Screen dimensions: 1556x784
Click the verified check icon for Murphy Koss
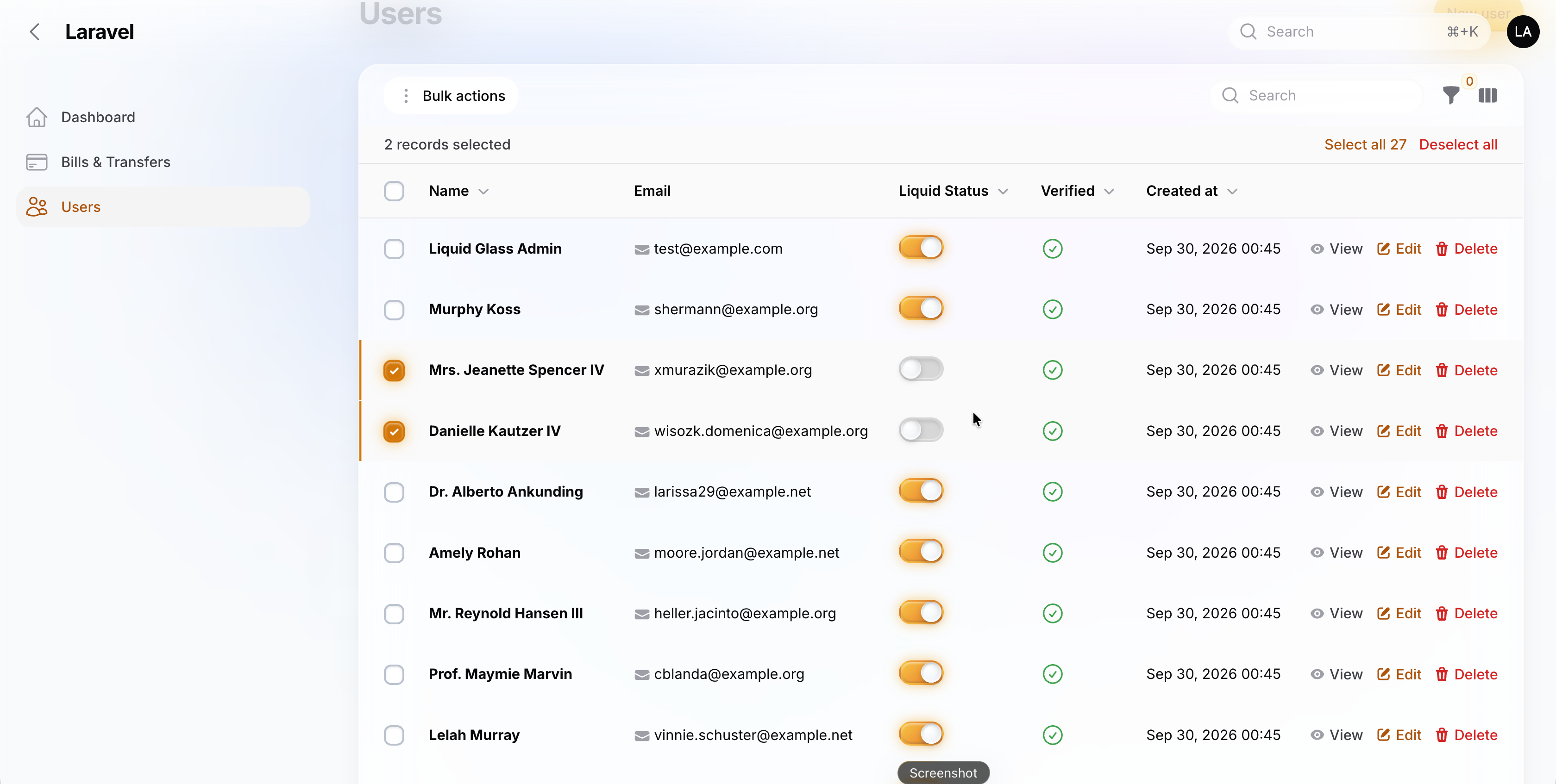tap(1052, 310)
